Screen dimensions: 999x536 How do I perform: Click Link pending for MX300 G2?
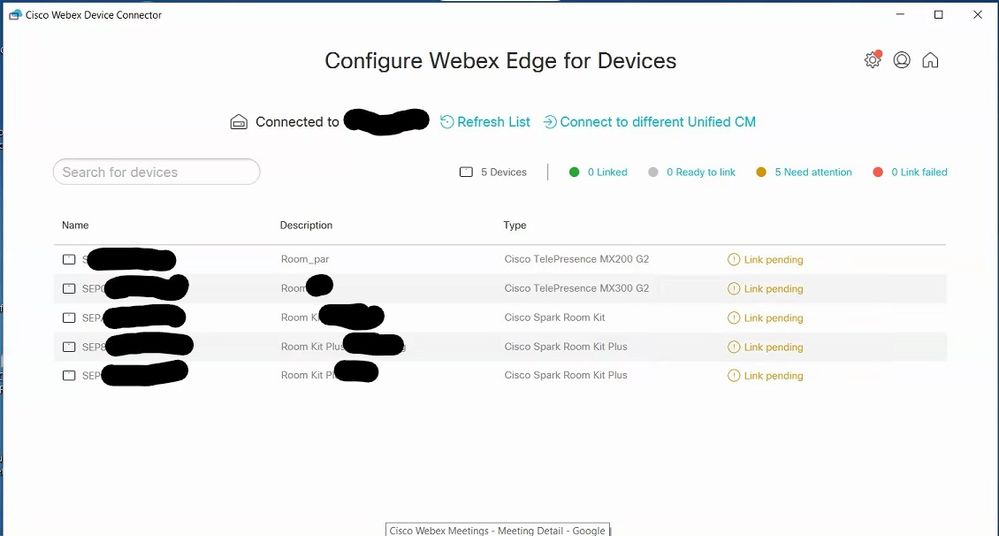coord(773,289)
